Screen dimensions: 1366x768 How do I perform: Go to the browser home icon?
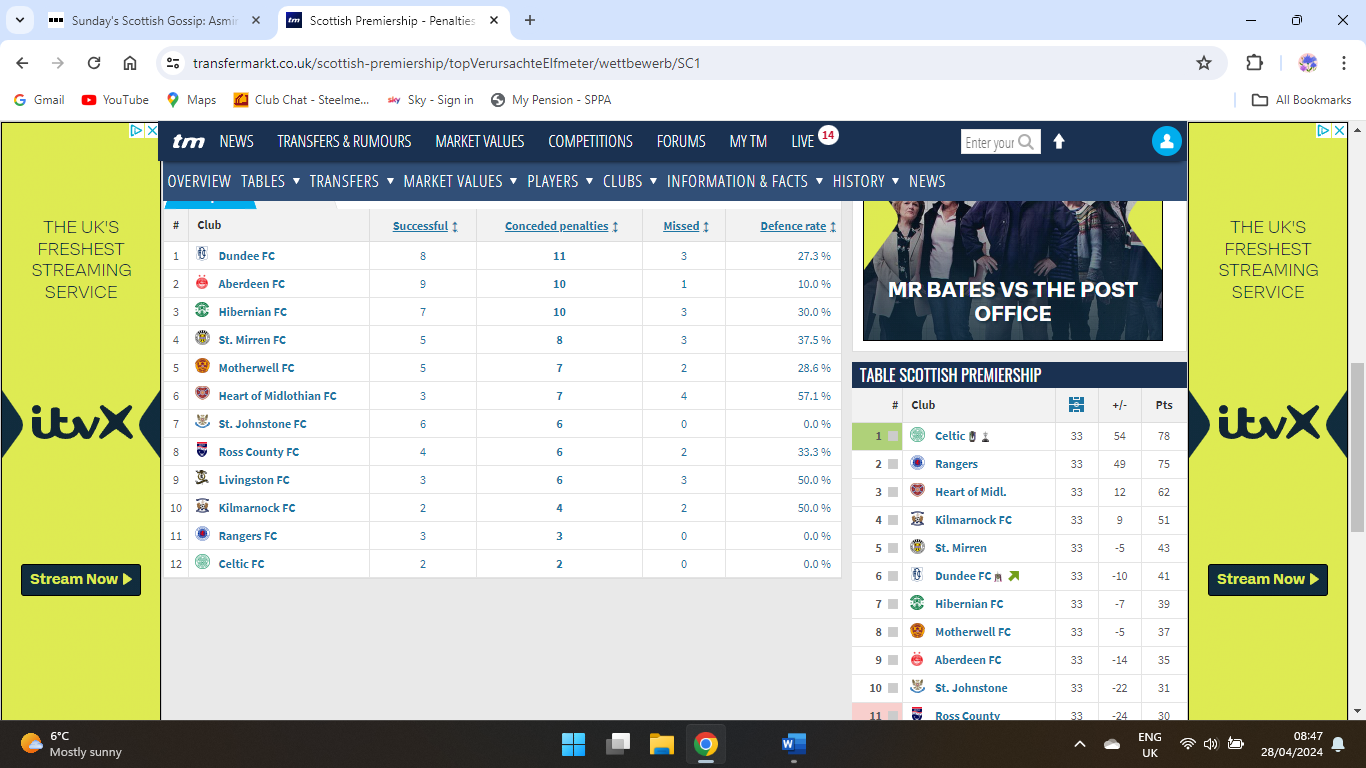(130, 63)
